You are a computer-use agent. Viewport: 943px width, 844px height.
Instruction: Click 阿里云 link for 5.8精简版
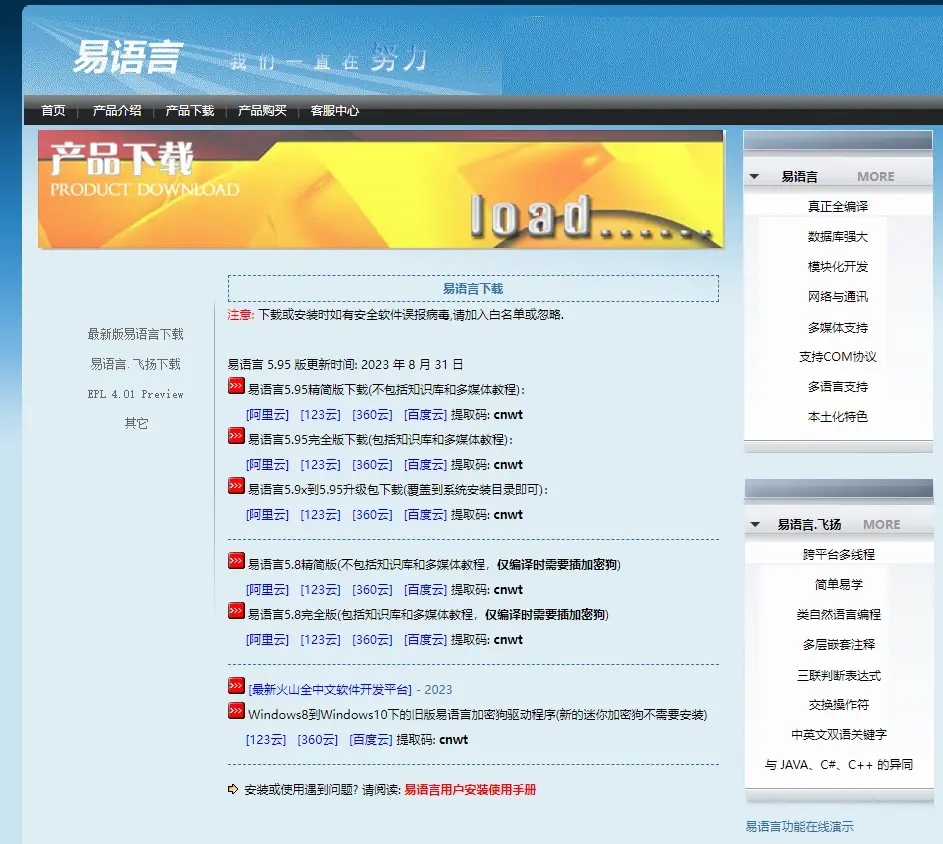(x=267, y=590)
